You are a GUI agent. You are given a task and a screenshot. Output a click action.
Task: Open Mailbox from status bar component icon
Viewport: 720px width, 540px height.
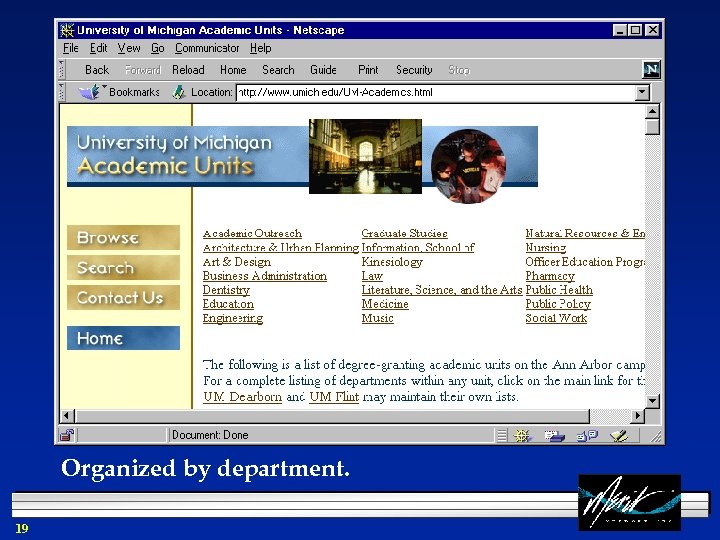(x=554, y=435)
